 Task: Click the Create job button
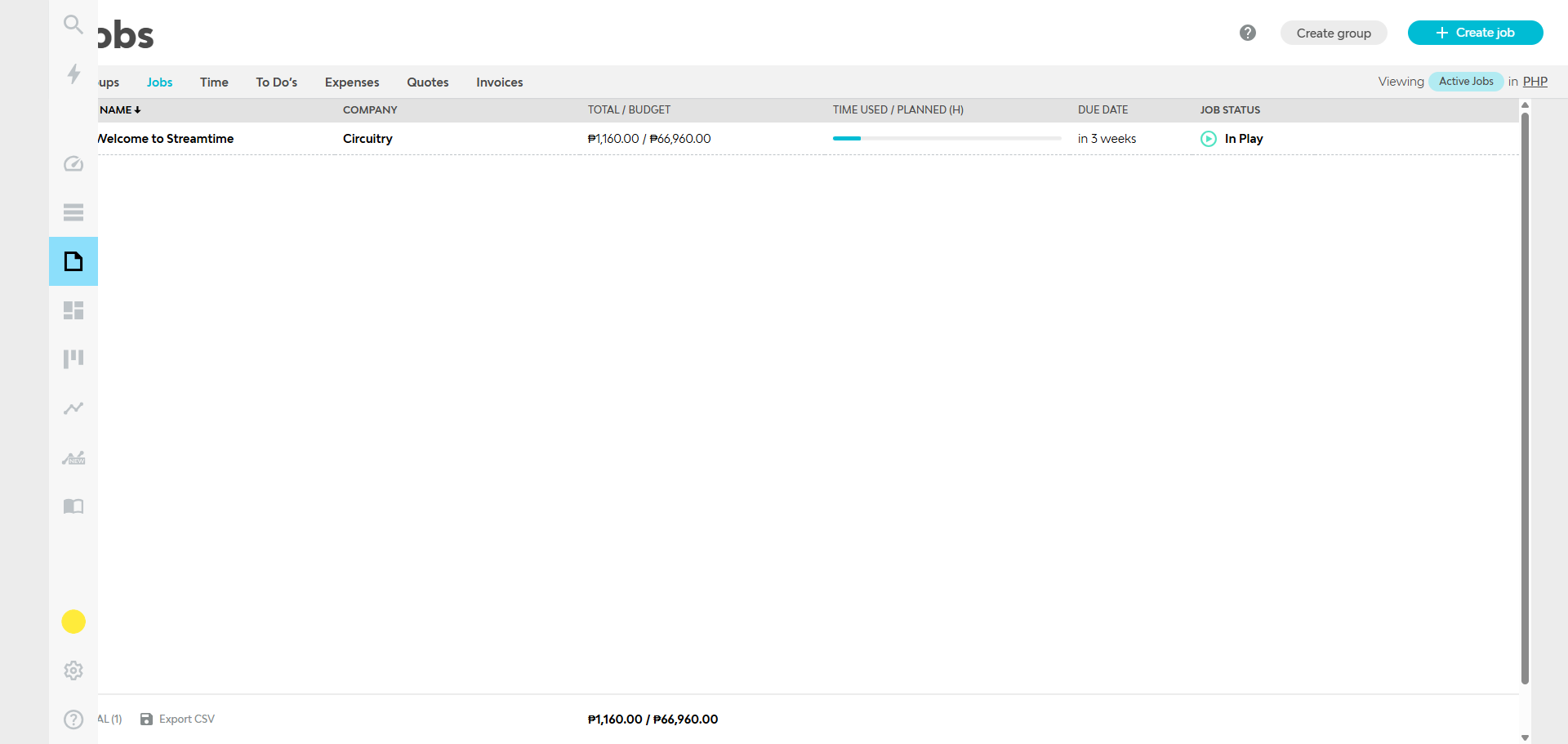pos(1475,33)
